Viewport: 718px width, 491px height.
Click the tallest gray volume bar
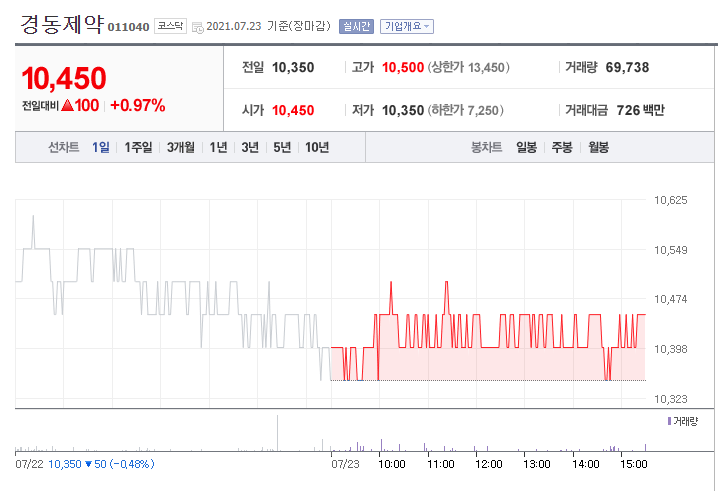[x=277, y=433]
